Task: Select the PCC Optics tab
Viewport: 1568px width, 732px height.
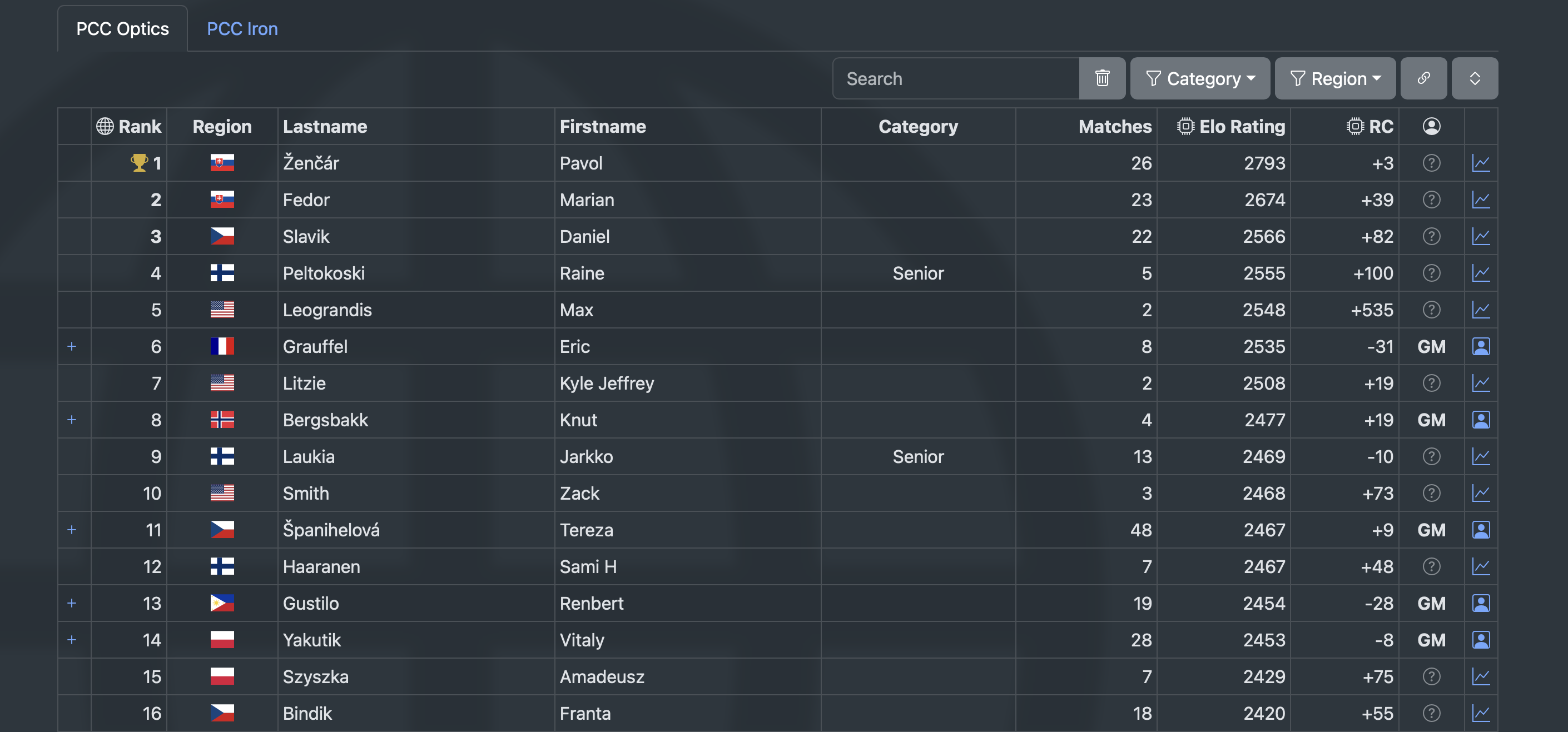Action: click(x=122, y=28)
